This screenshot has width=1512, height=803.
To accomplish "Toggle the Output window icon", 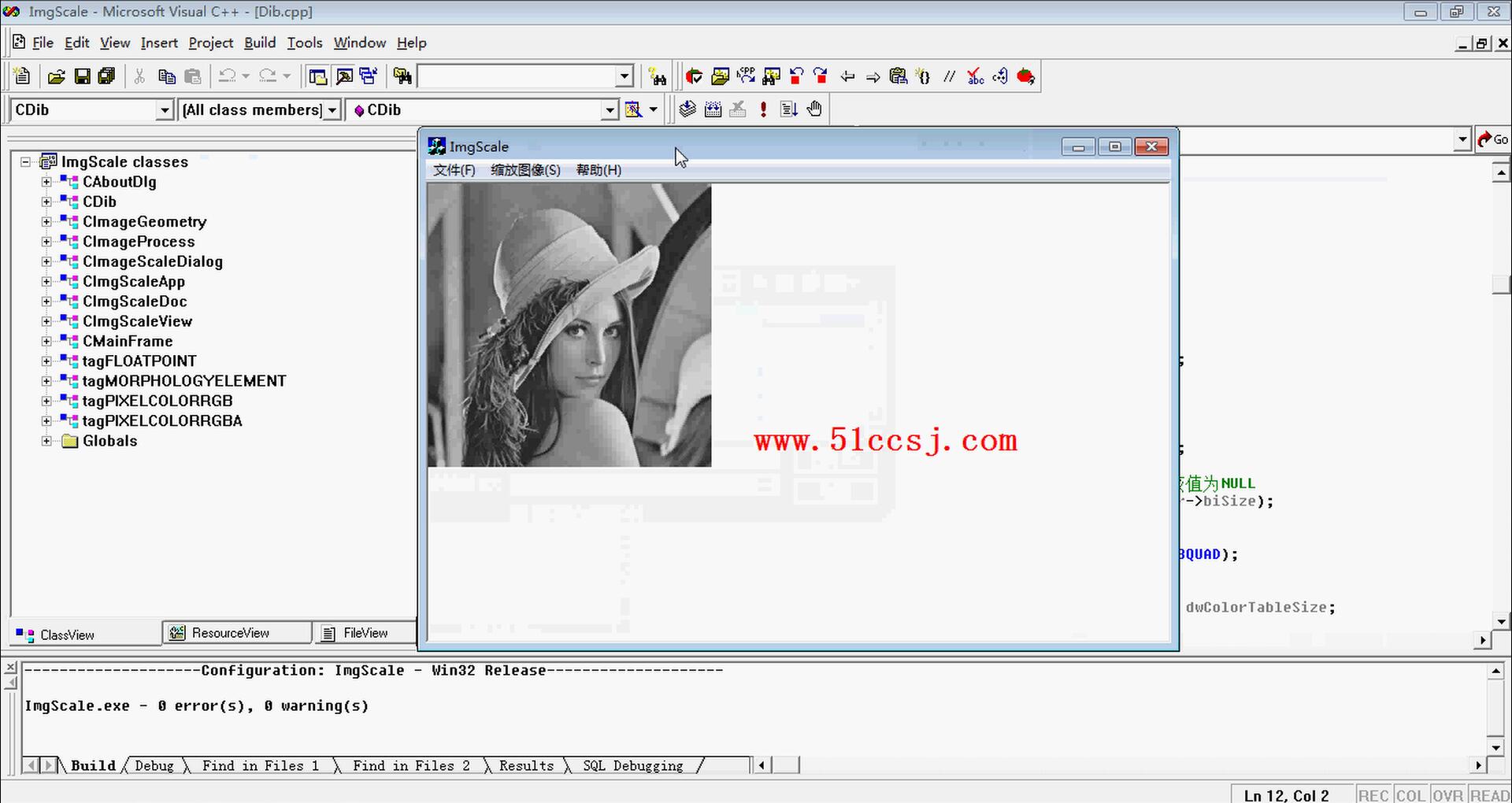I will (344, 76).
